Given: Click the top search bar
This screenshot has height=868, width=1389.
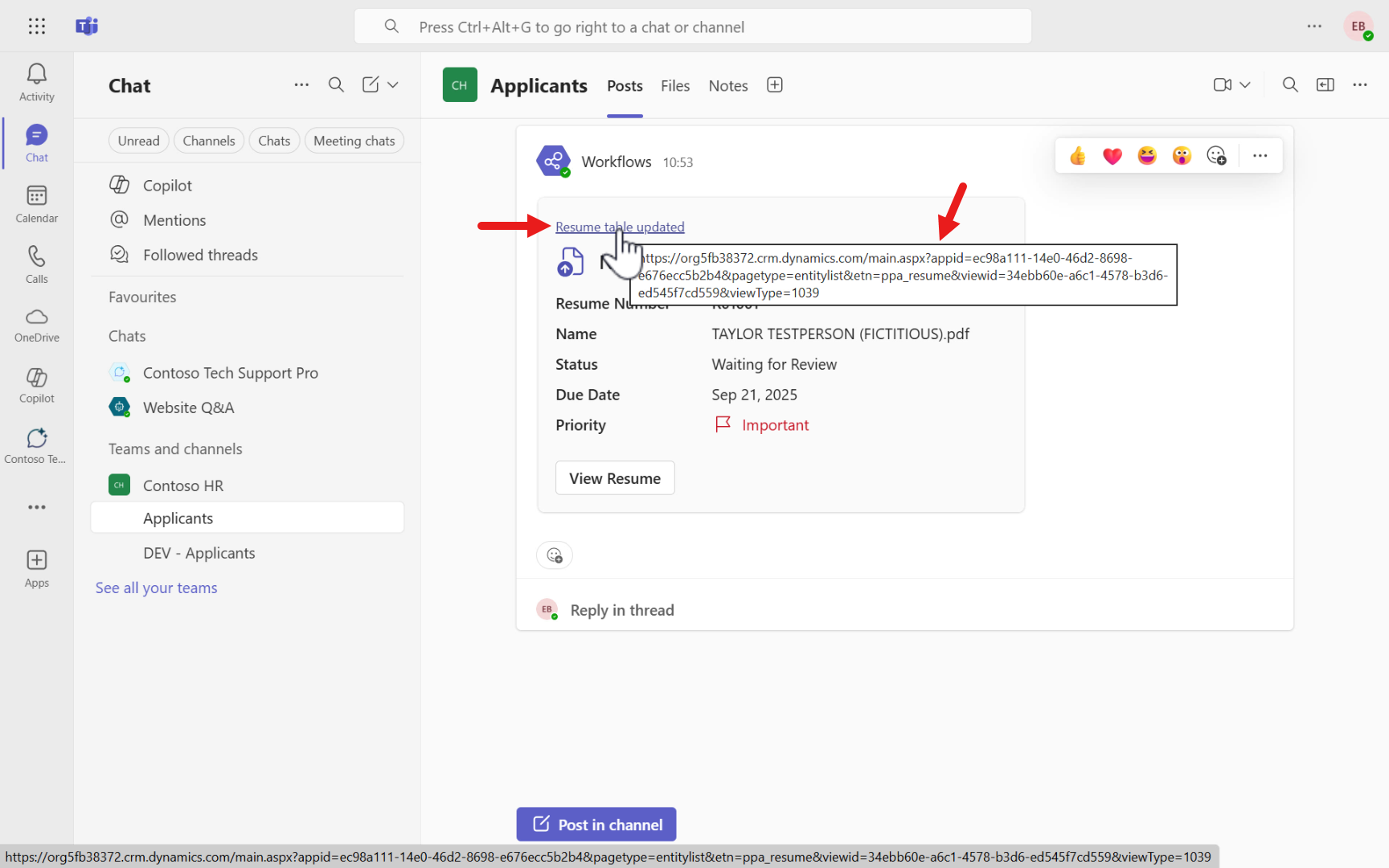Looking at the screenshot, I should click(x=693, y=26).
